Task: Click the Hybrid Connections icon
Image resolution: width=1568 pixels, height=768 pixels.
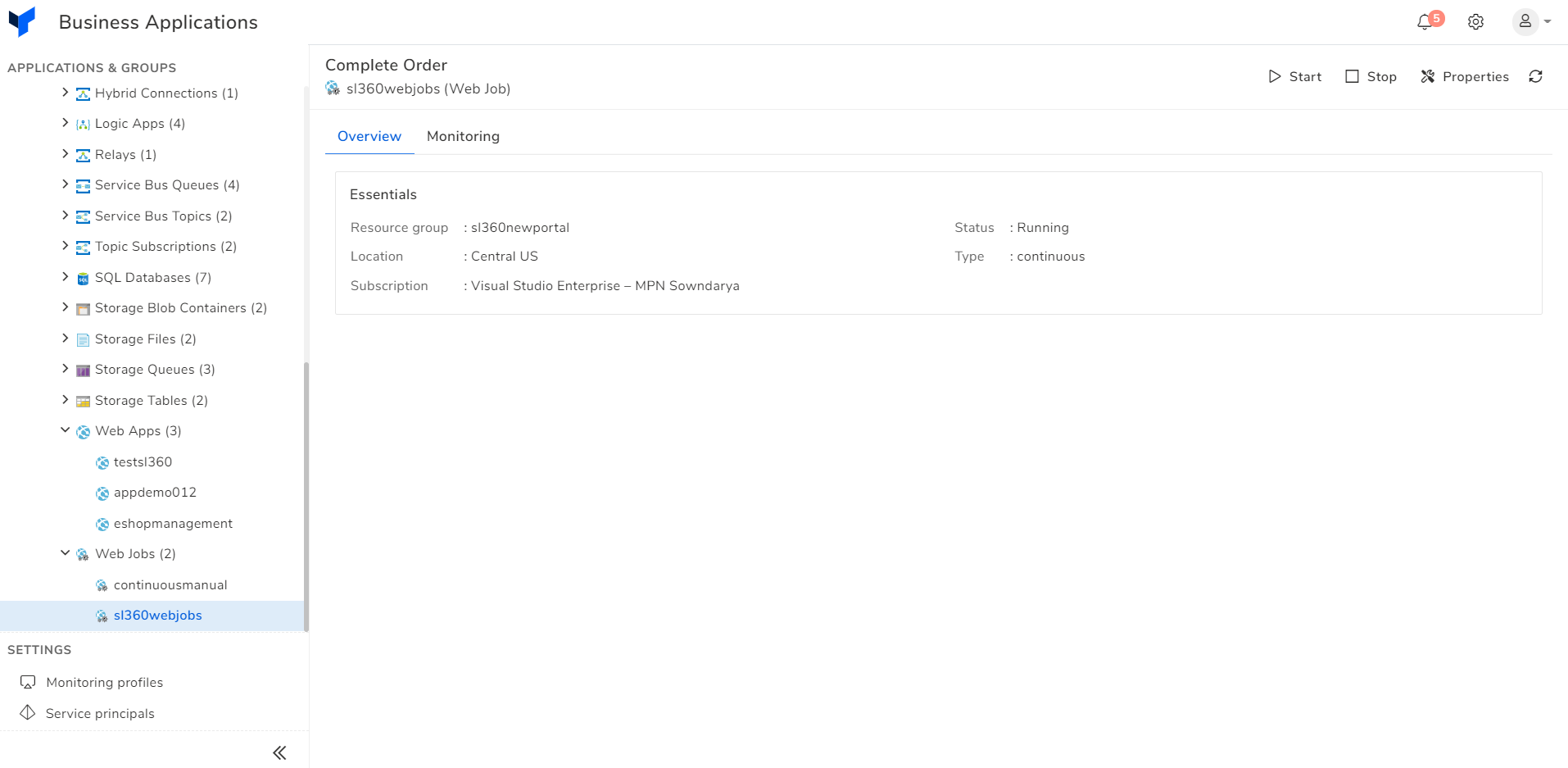Action: (83, 94)
